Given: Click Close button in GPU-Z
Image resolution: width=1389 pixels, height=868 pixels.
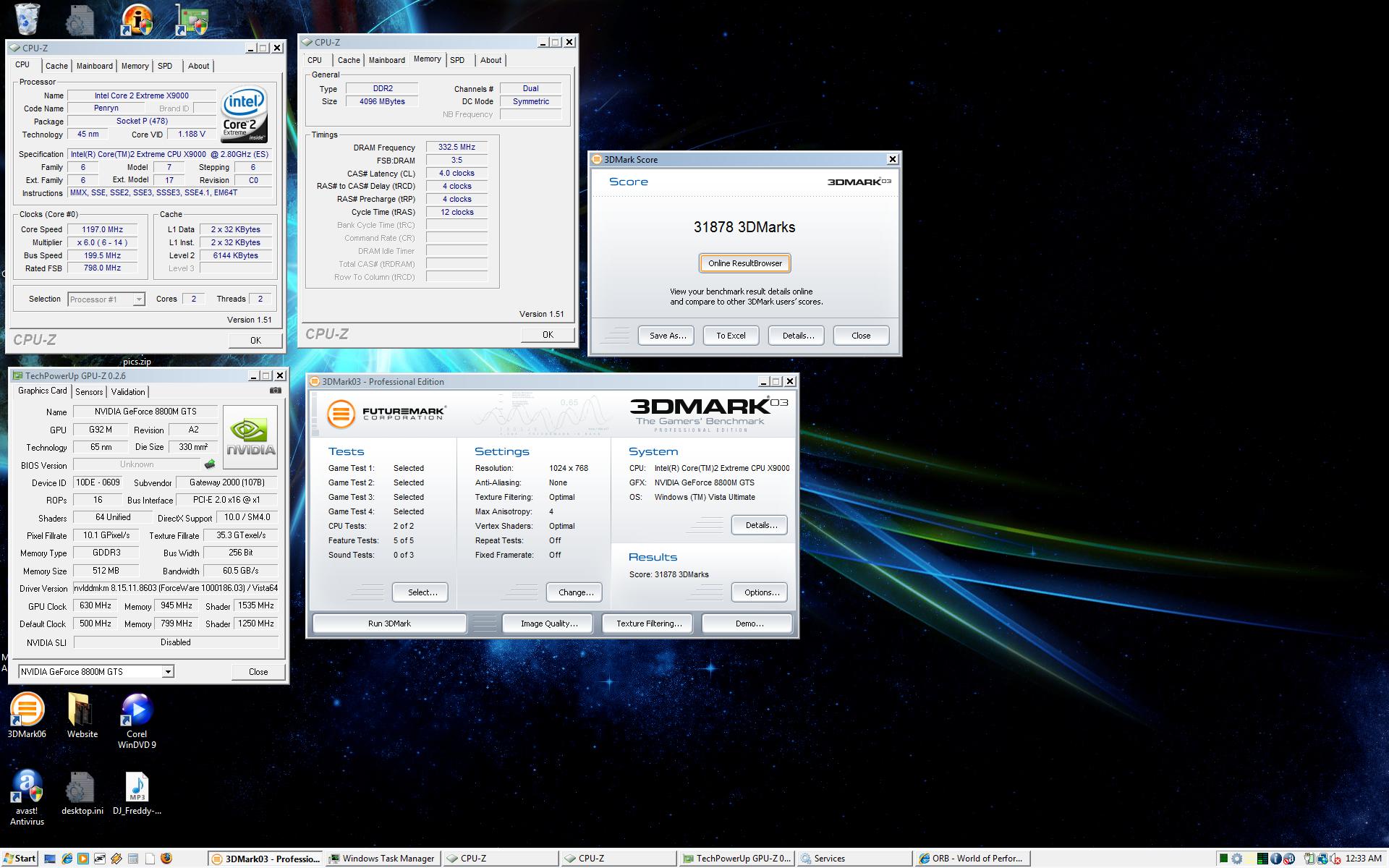Looking at the screenshot, I should pos(258,672).
